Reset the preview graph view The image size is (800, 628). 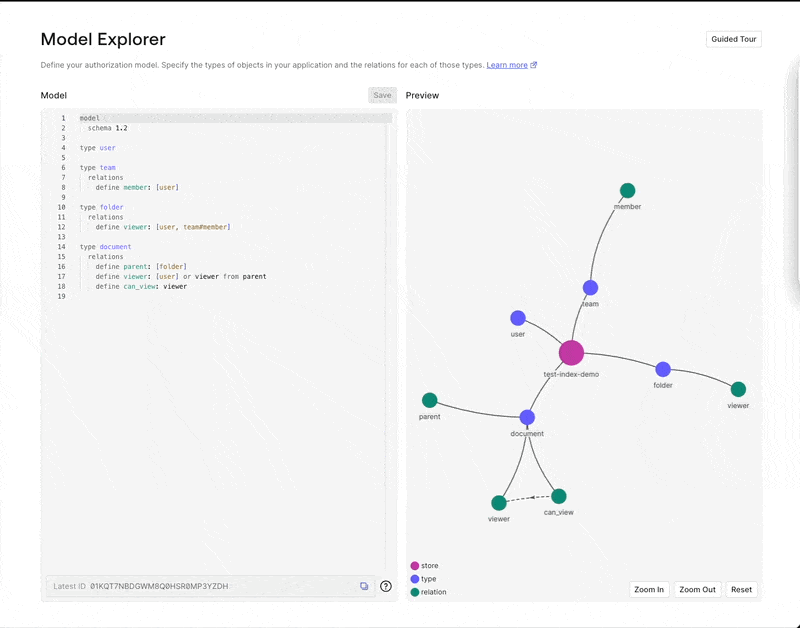coord(741,589)
